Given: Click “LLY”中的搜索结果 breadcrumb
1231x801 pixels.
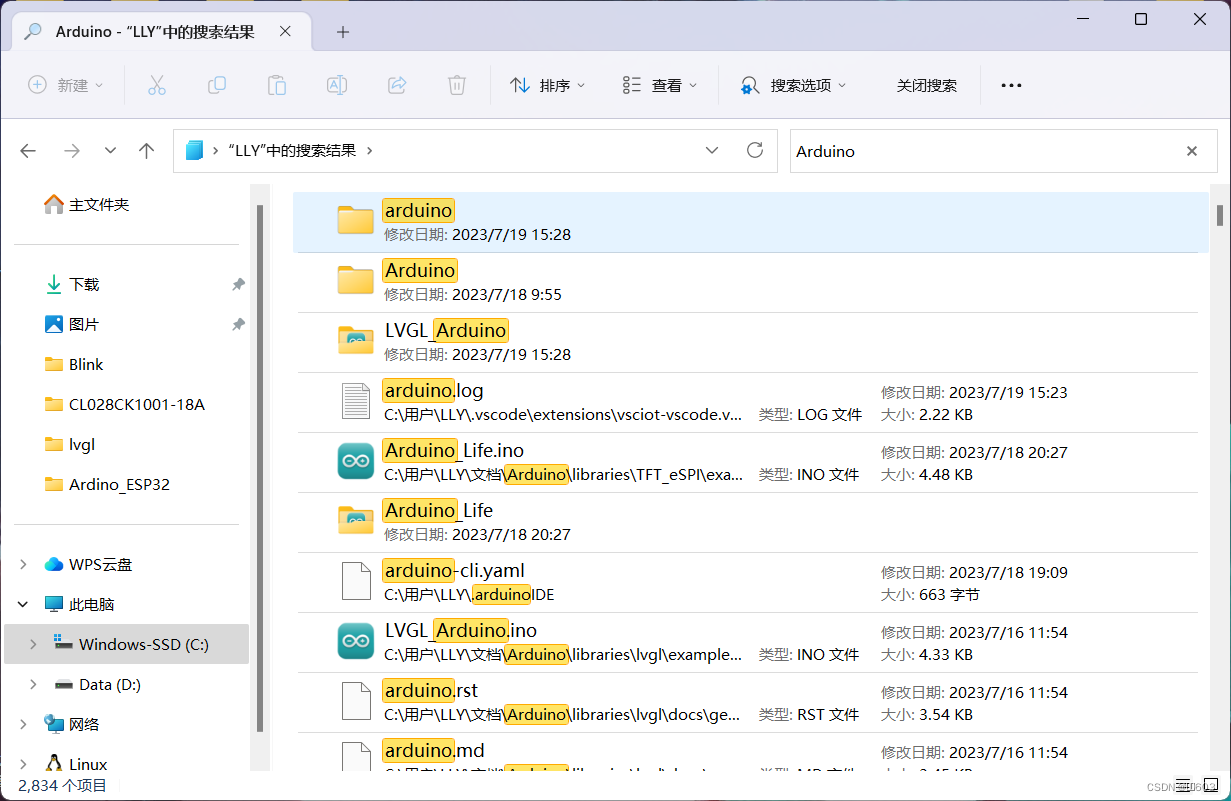Looking at the screenshot, I should click(292, 150).
